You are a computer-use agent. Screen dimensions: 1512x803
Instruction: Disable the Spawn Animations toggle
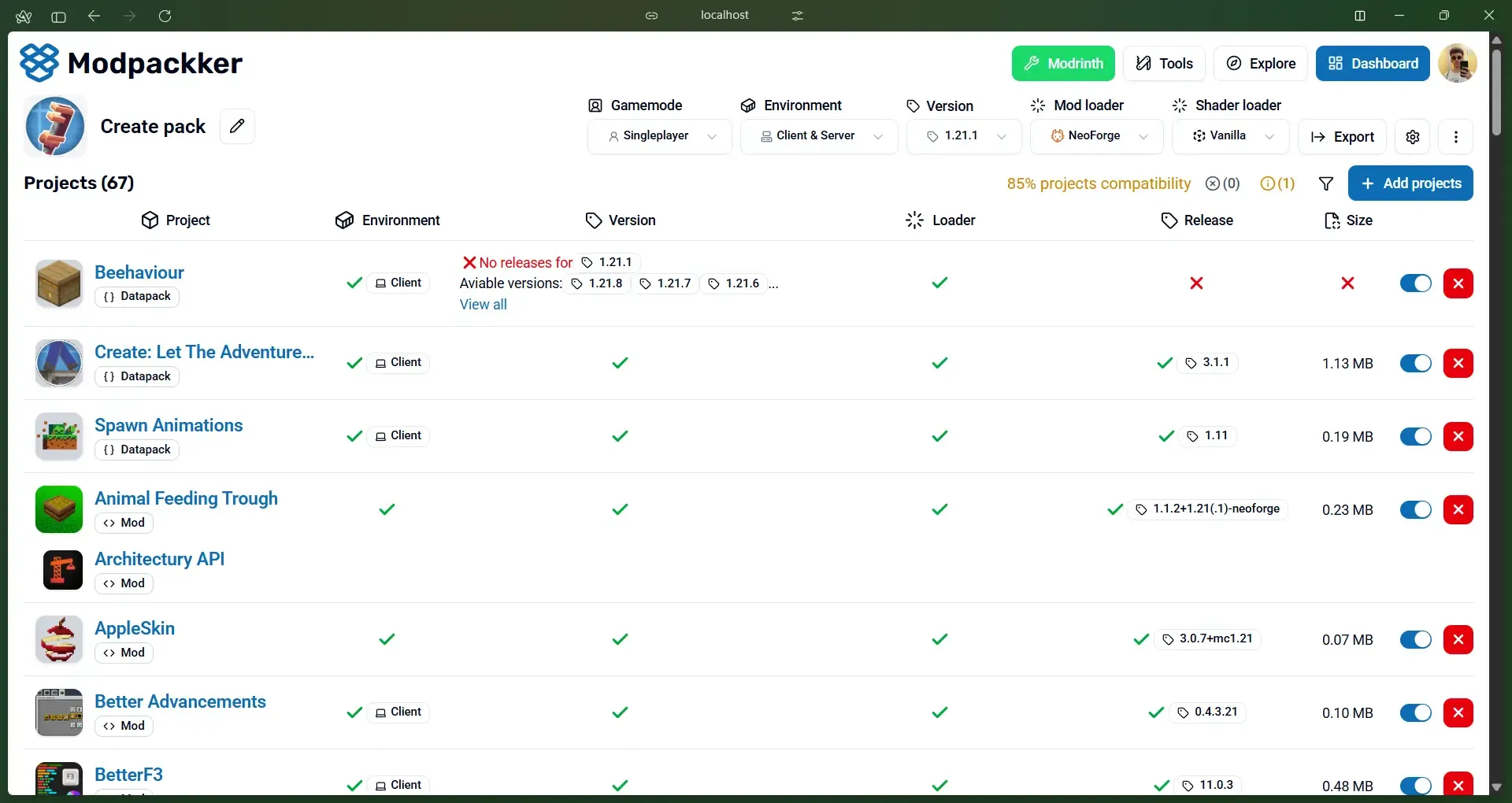tap(1416, 436)
